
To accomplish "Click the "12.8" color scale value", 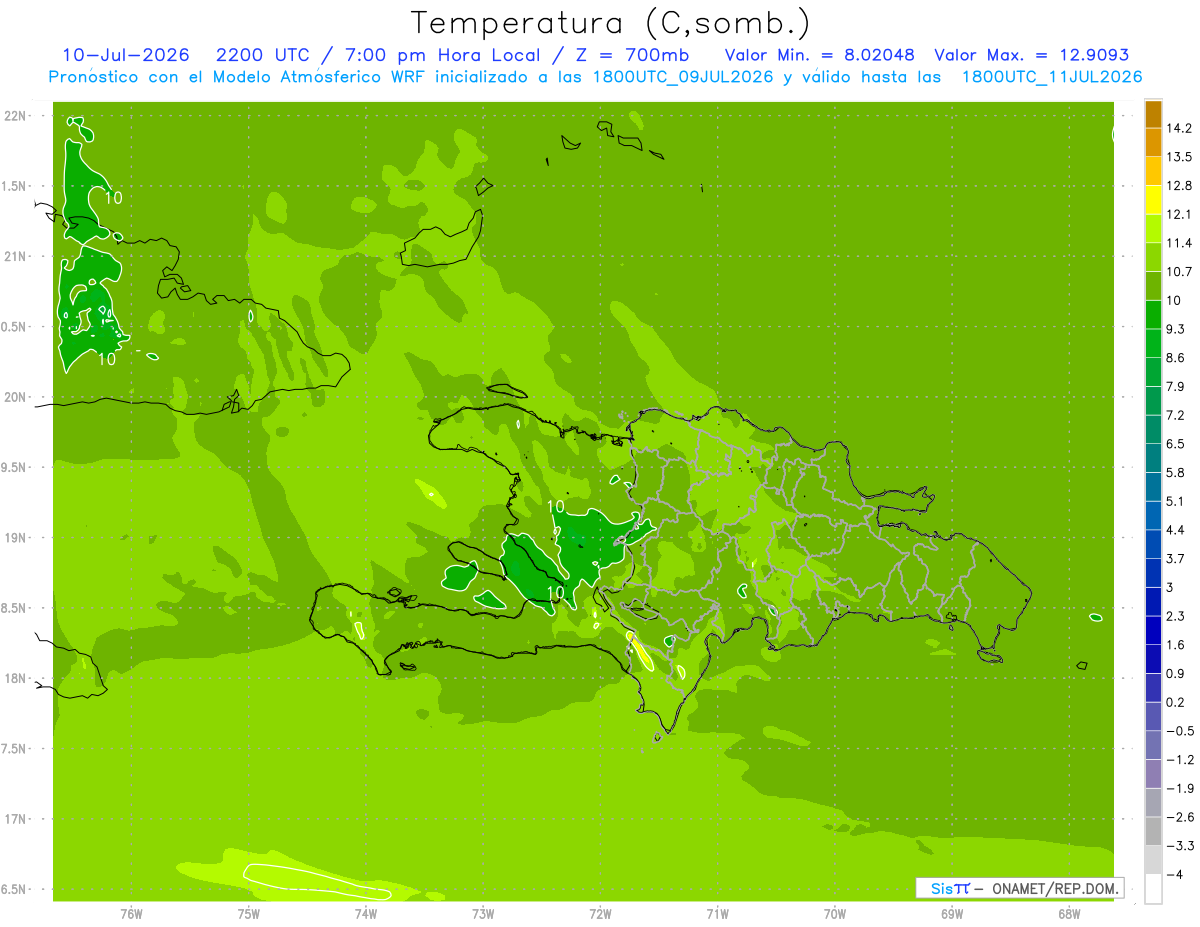I will [1180, 186].
